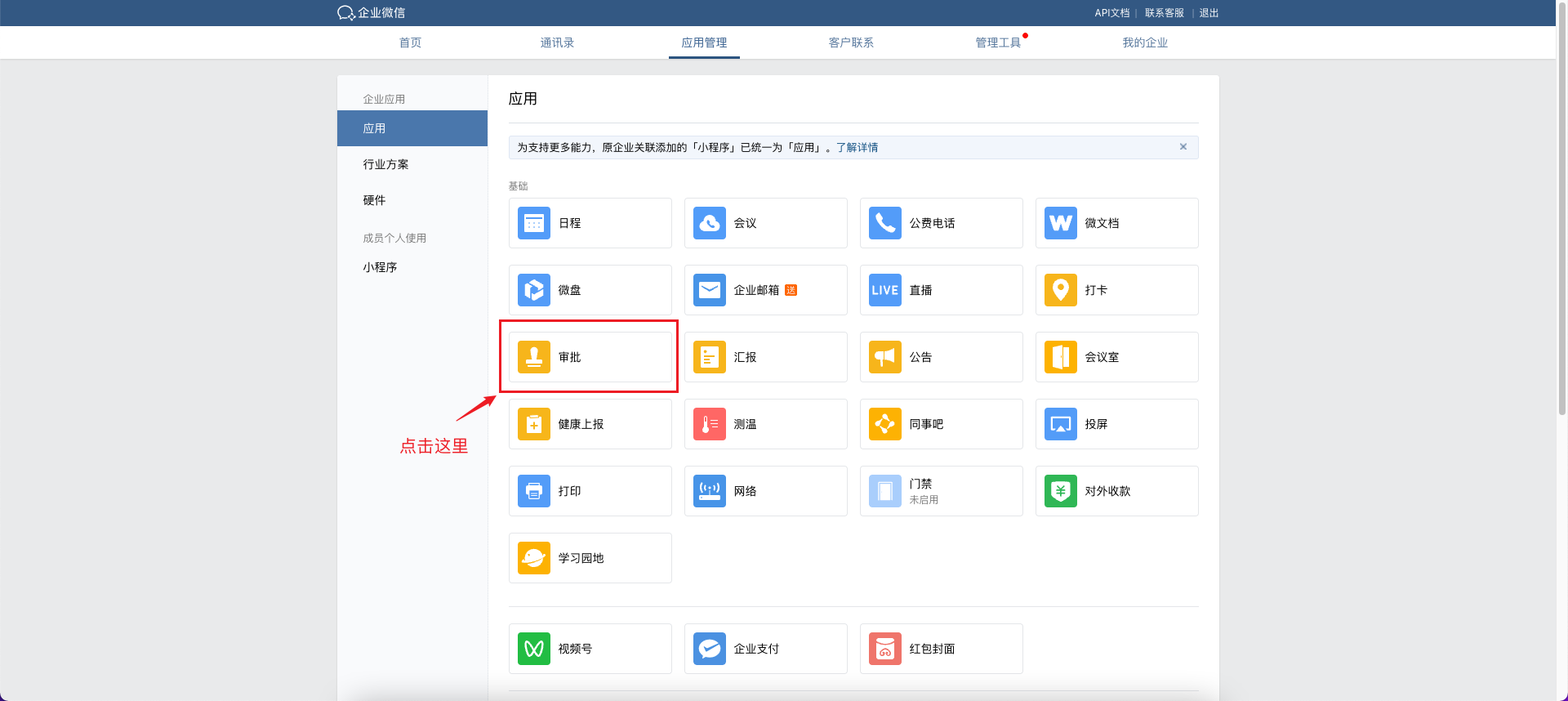
Task: Open the 会议 meeting cloud icon
Action: [710, 223]
